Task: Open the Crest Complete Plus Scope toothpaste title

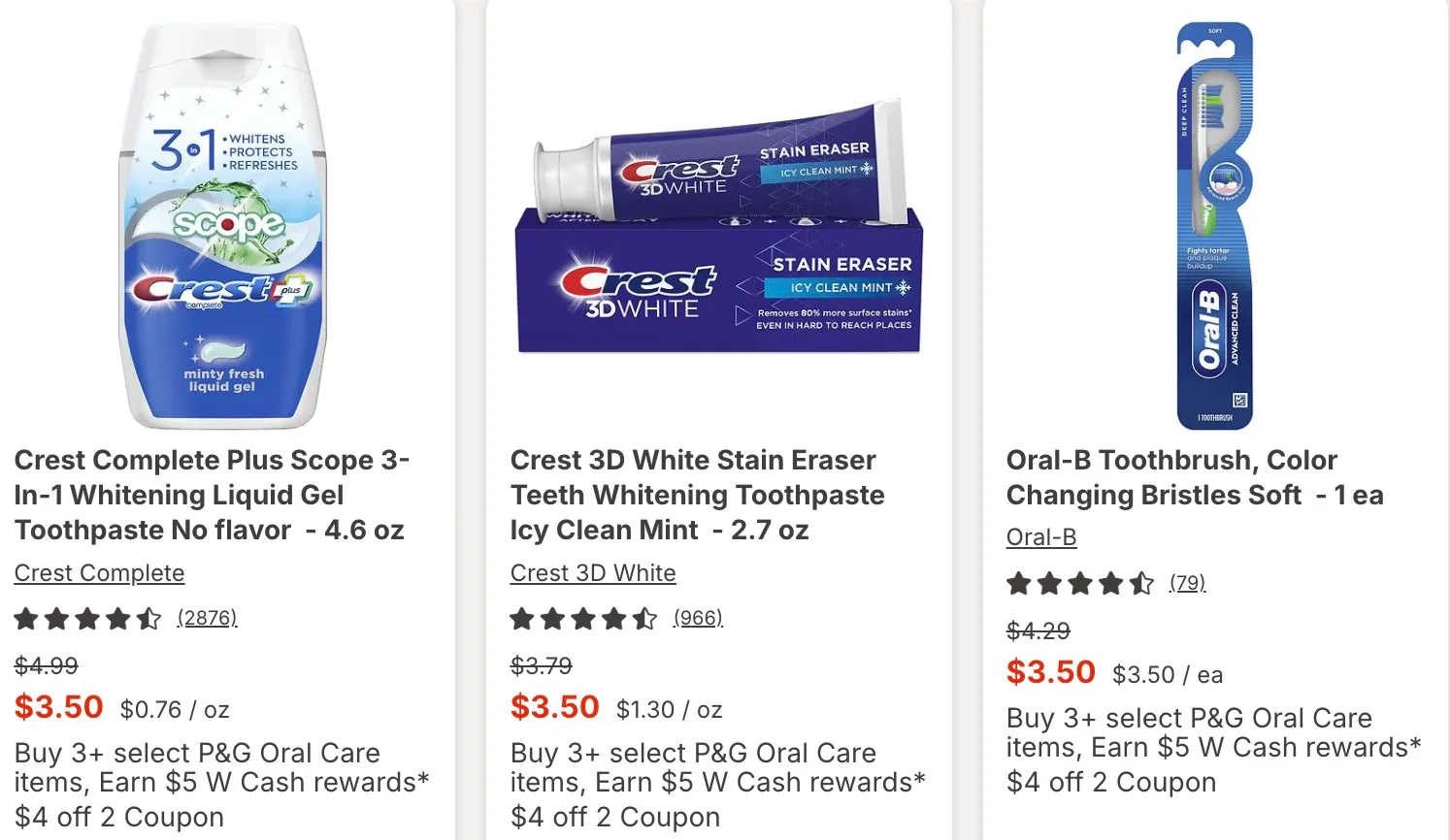Action: (x=212, y=495)
